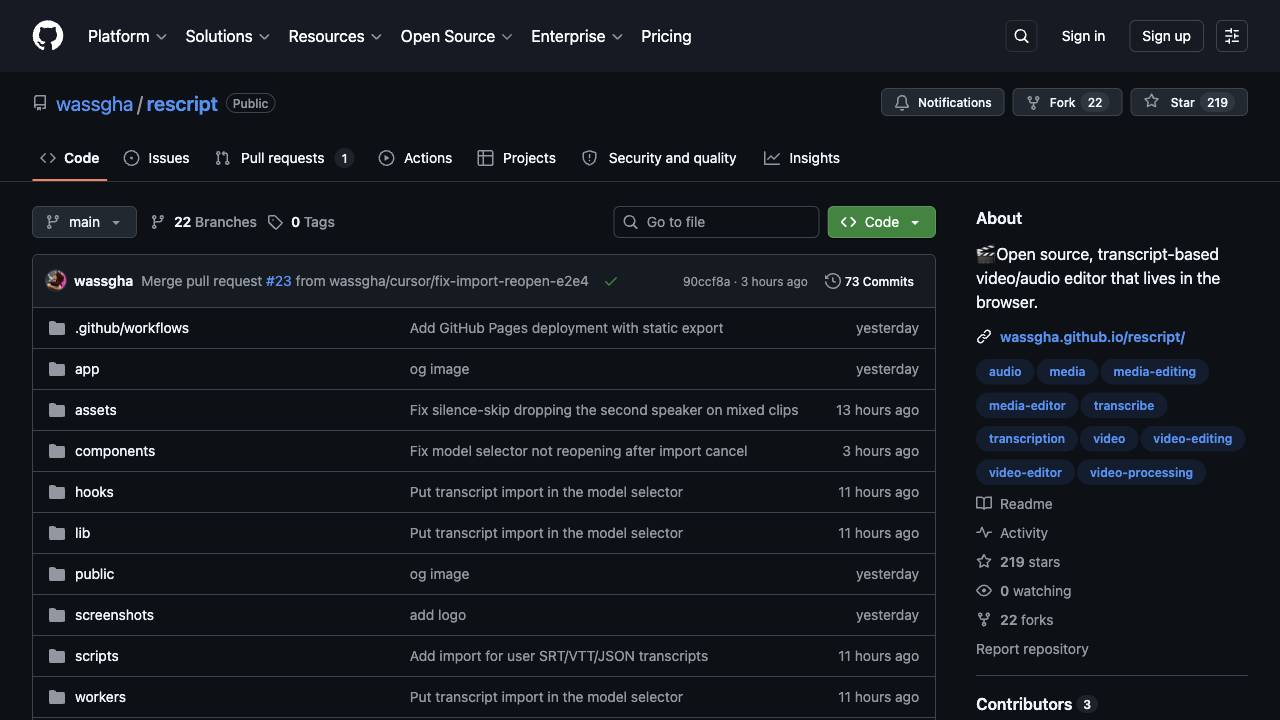1280x720 pixels.
Task: Click the GitHub logo icon
Action: coord(48,36)
